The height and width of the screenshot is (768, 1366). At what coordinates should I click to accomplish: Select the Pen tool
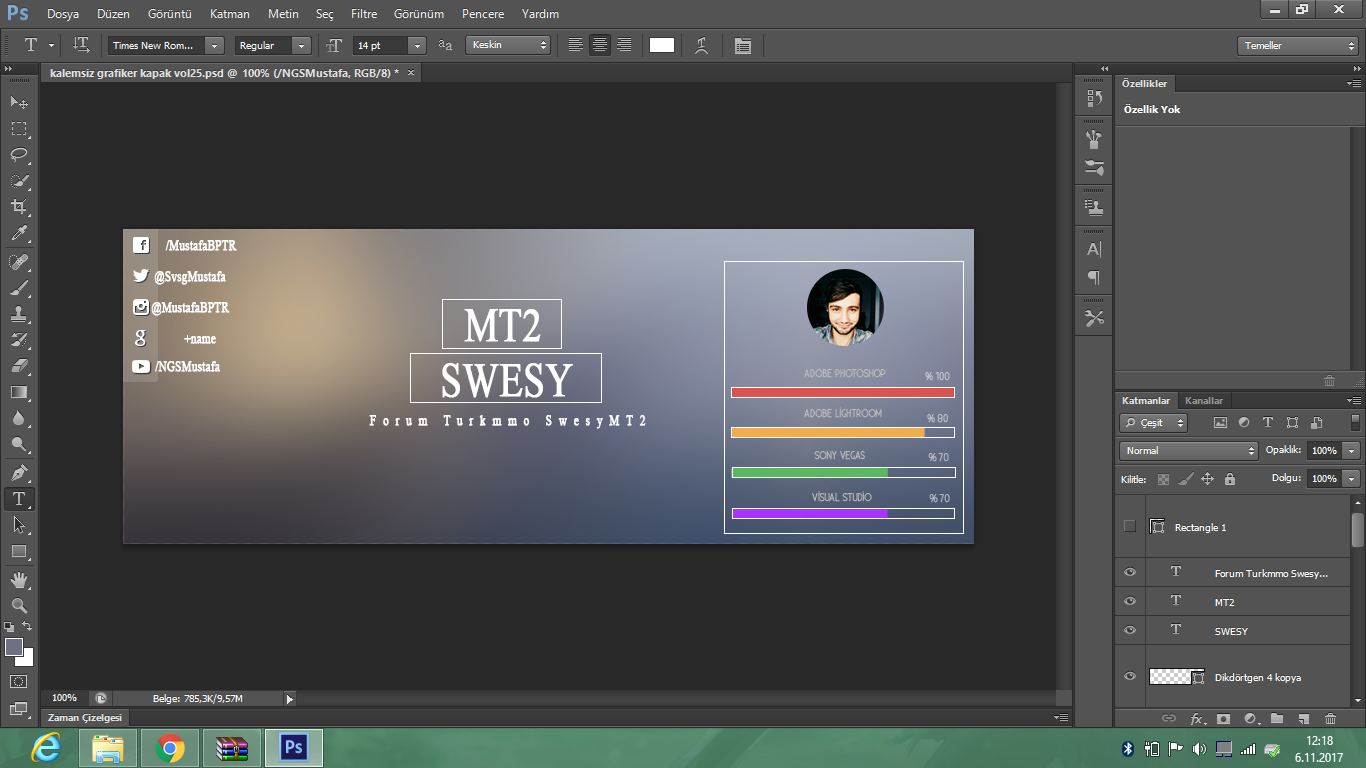(x=19, y=472)
